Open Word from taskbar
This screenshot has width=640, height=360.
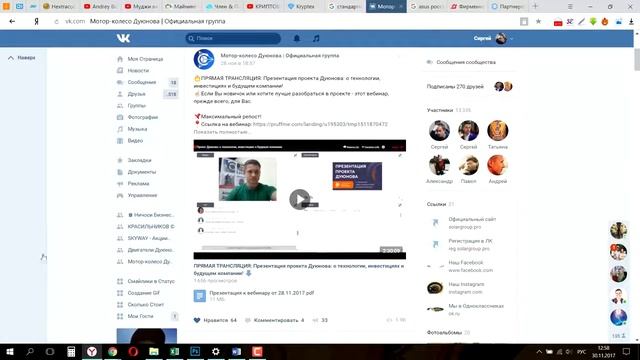236,351
